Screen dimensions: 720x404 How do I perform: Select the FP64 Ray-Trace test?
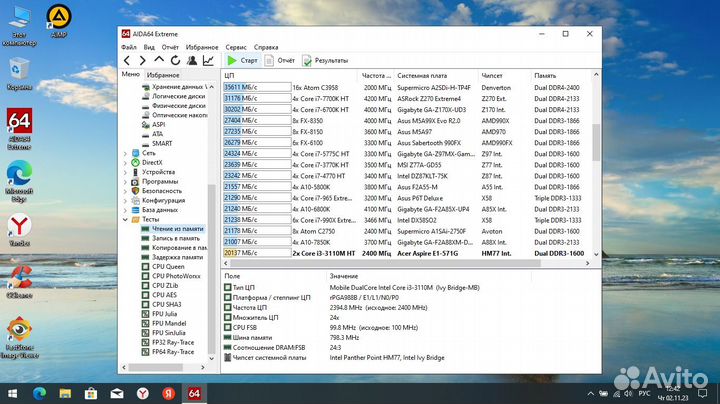pyautogui.click(x=168, y=352)
